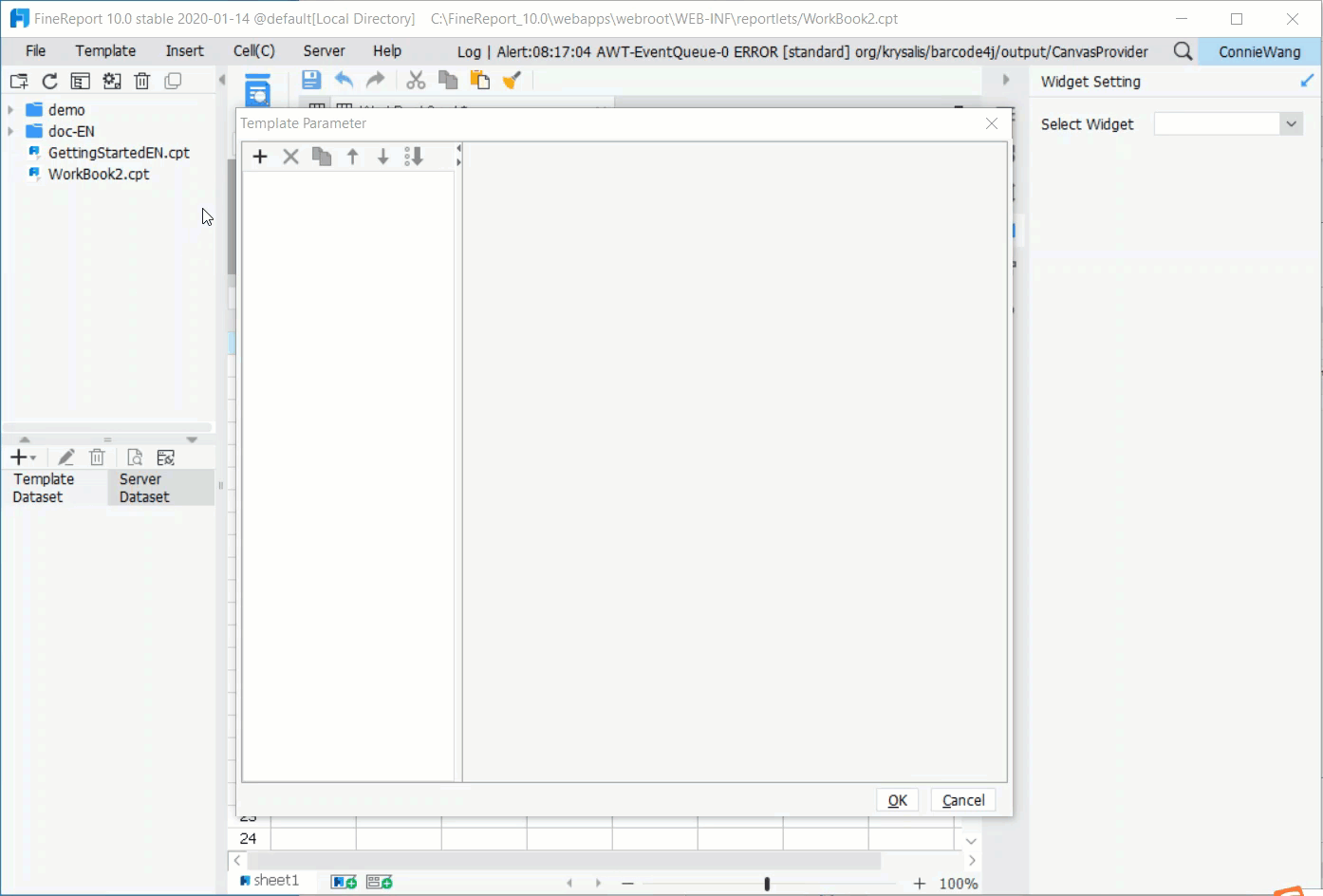The image size is (1323, 896).
Task: Collapse the dataset pane with the down triangle
Action: pos(192,439)
